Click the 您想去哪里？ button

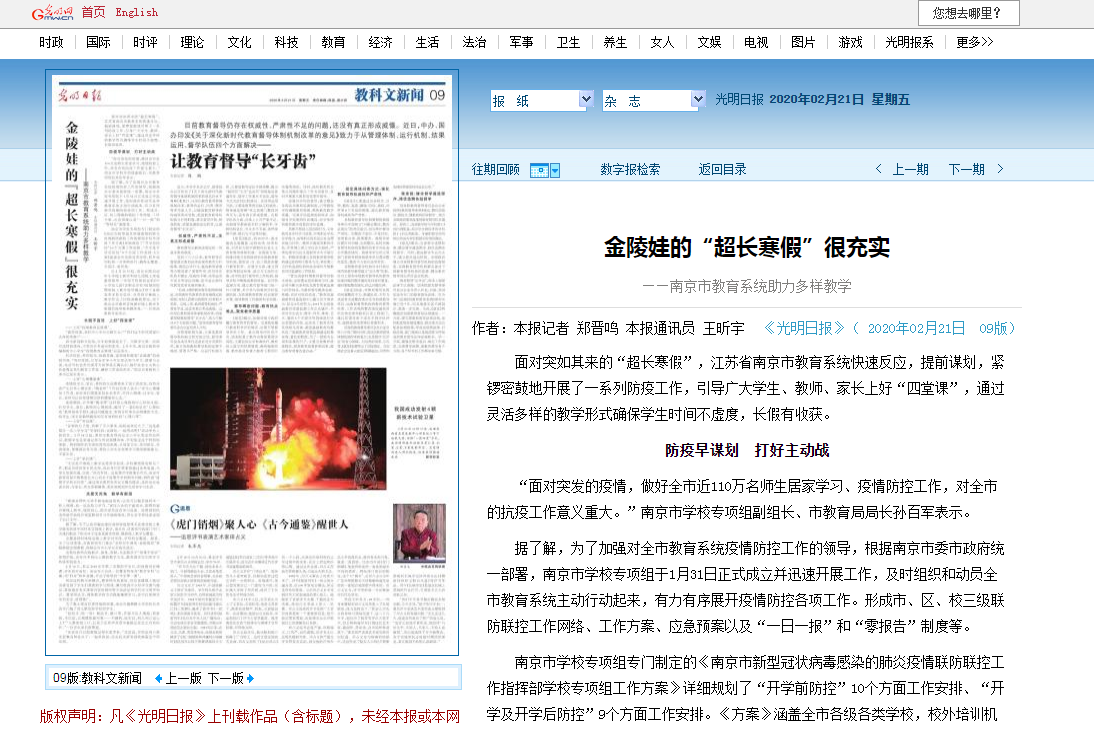(x=968, y=13)
